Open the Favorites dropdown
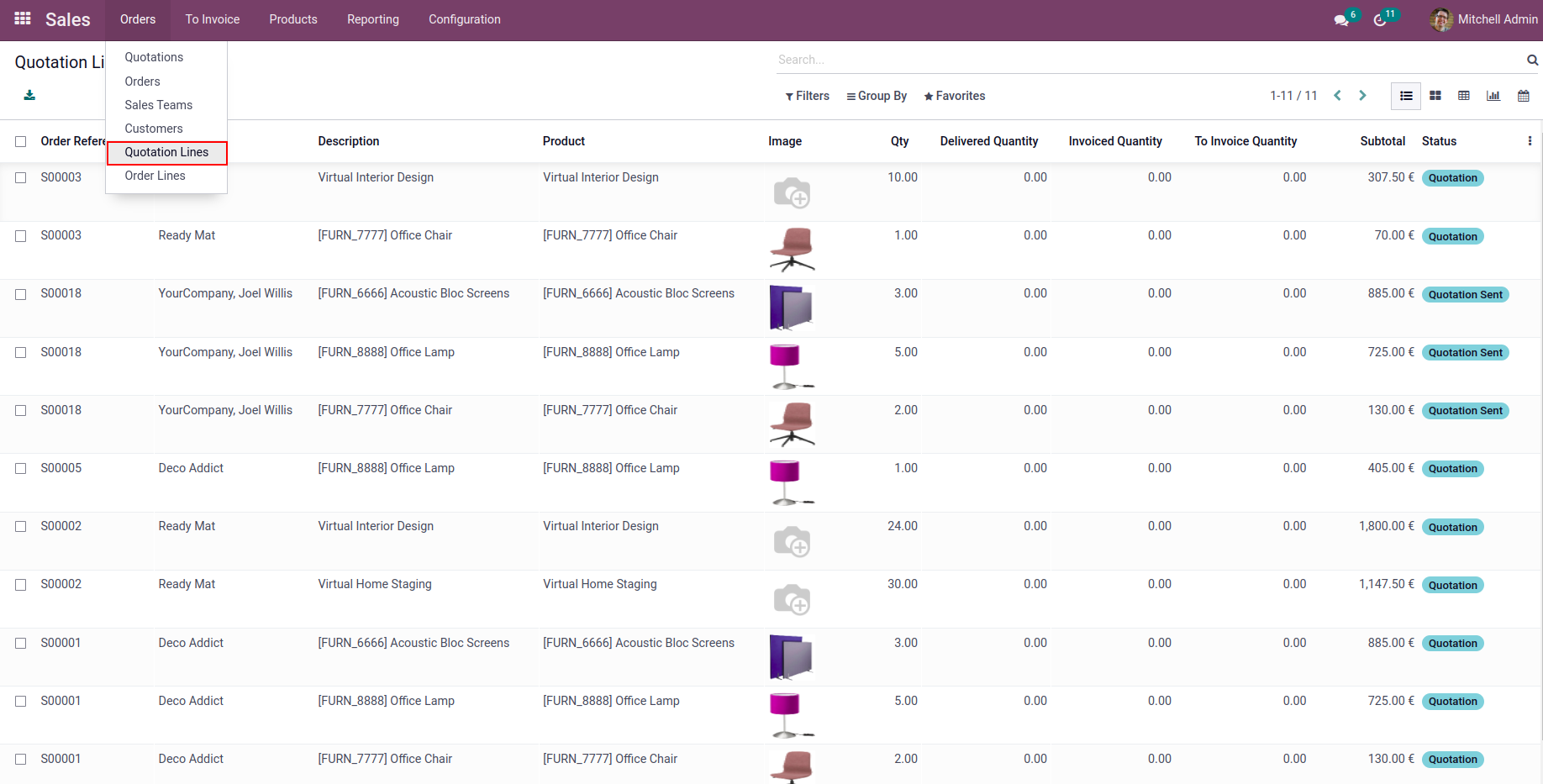 (954, 96)
